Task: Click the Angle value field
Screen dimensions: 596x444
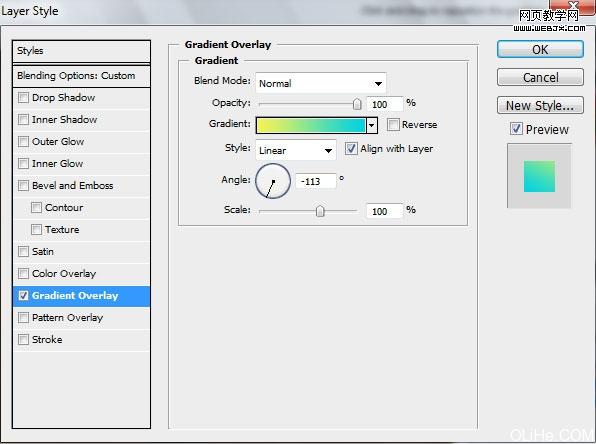Action: (x=315, y=181)
